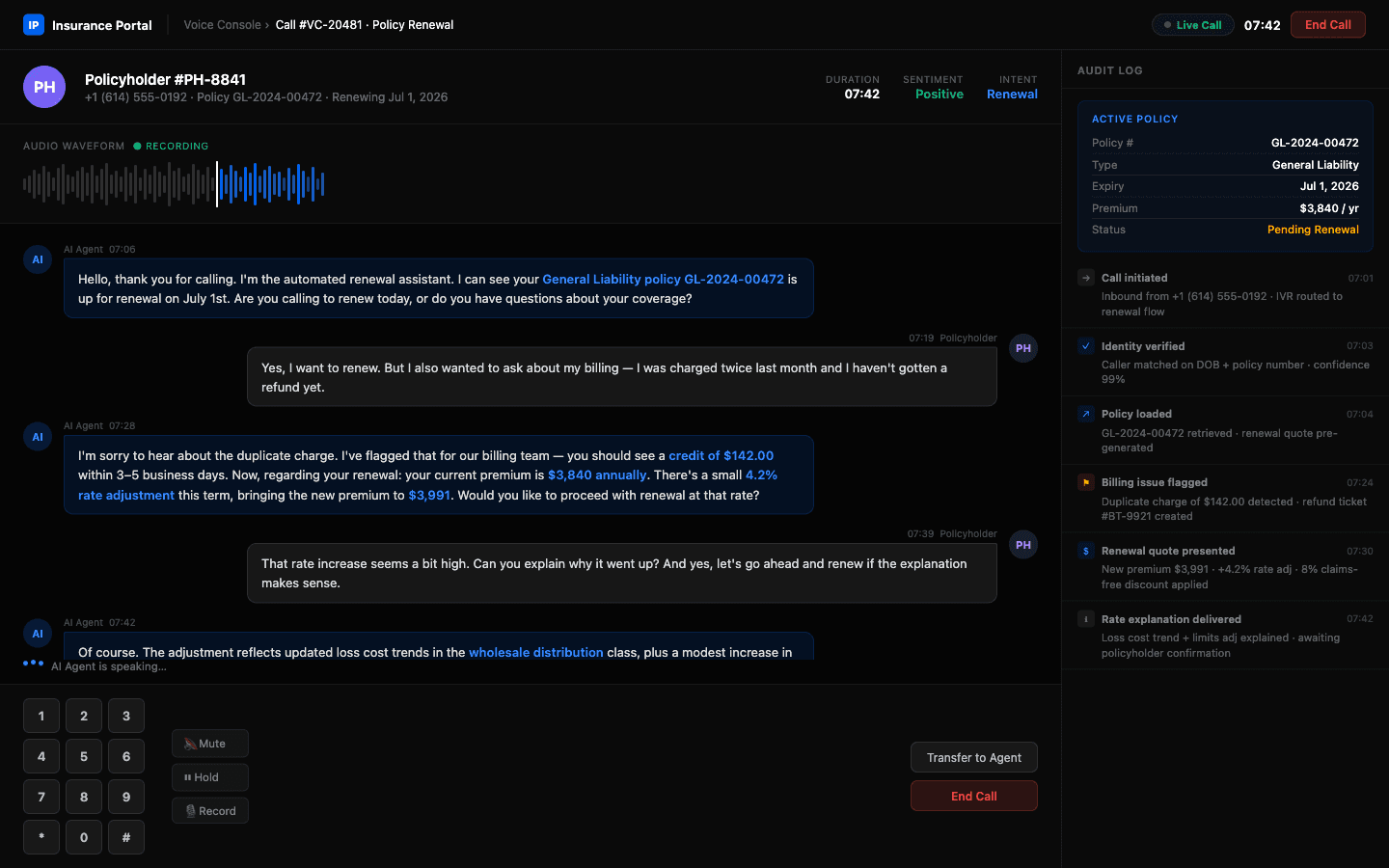
Task: Click the red End Call button near the keypad
Action: pos(974,796)
